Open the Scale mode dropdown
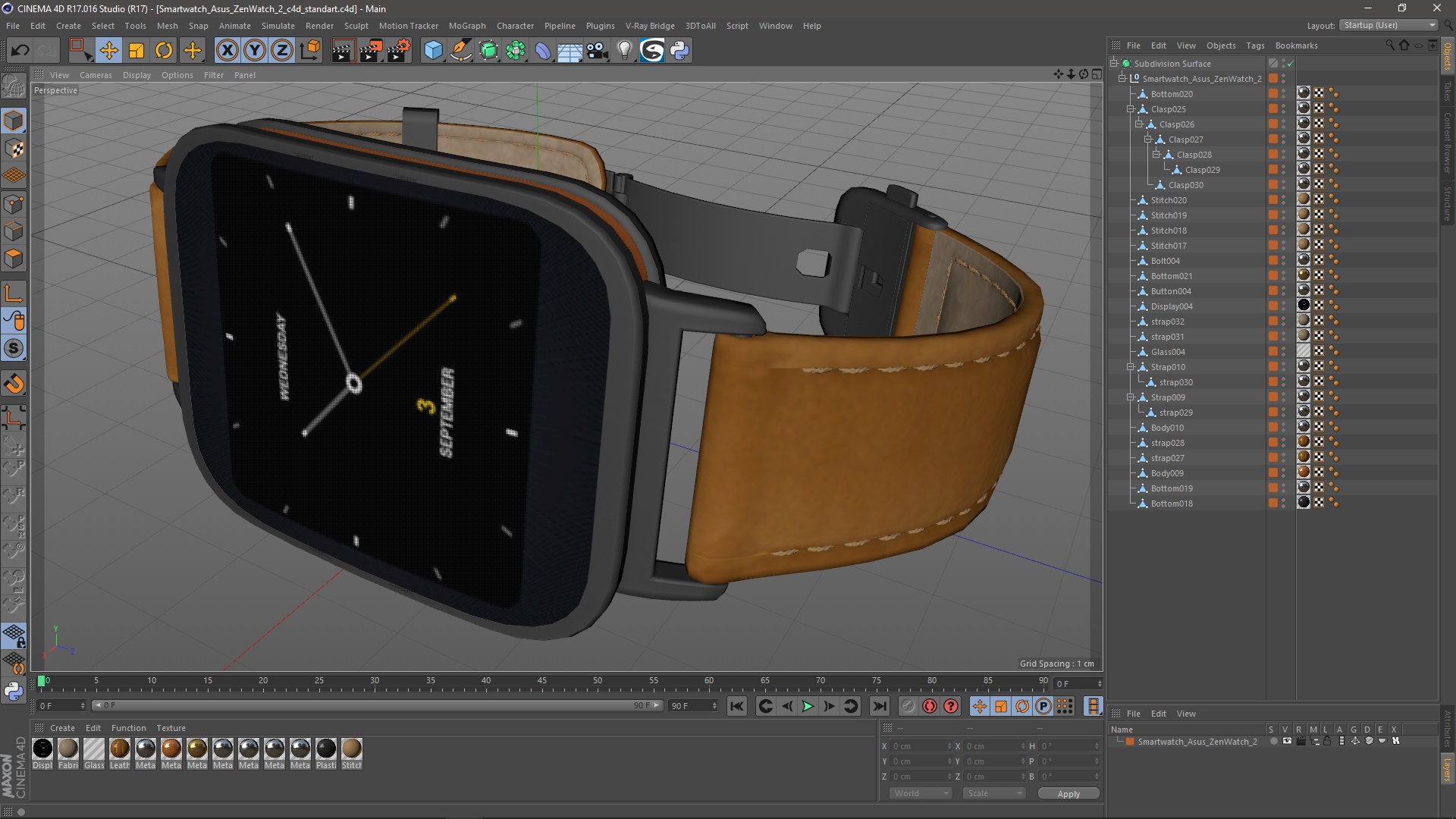The image size is (1456, 819). pos(994,793)
